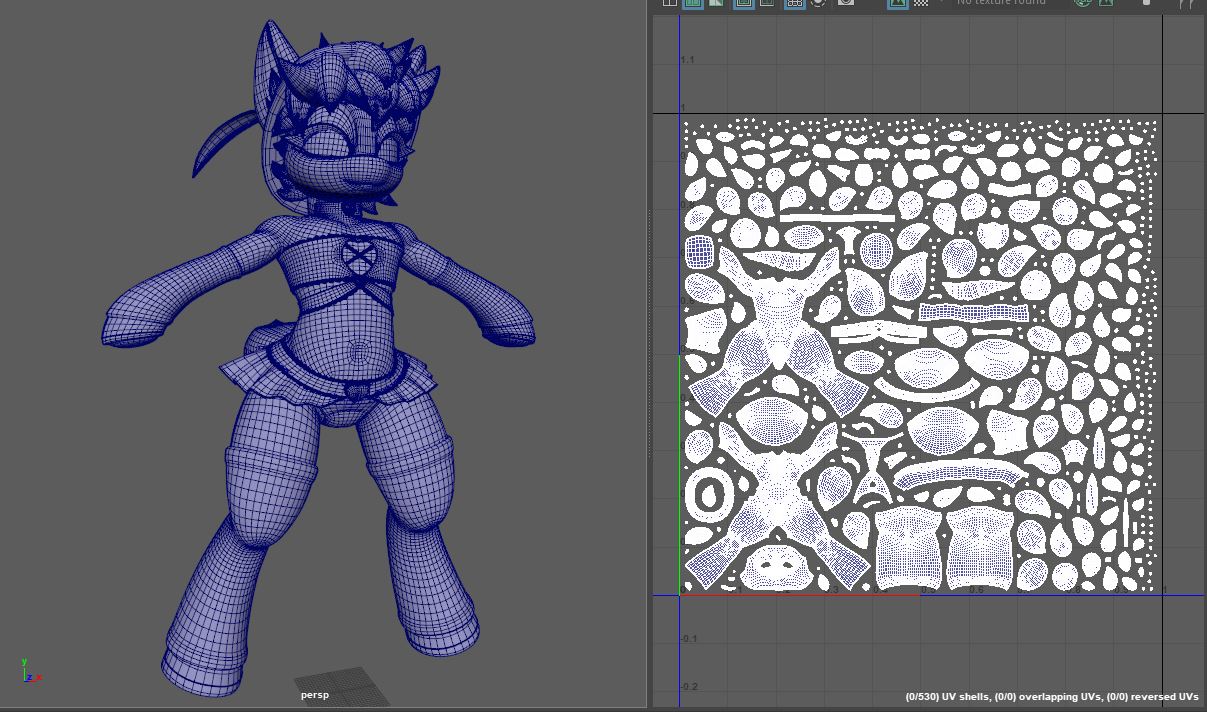Click the X emblem on character's chest
Screen dimensions: 1207x712
pyautogui.click(x=357, y=257)
